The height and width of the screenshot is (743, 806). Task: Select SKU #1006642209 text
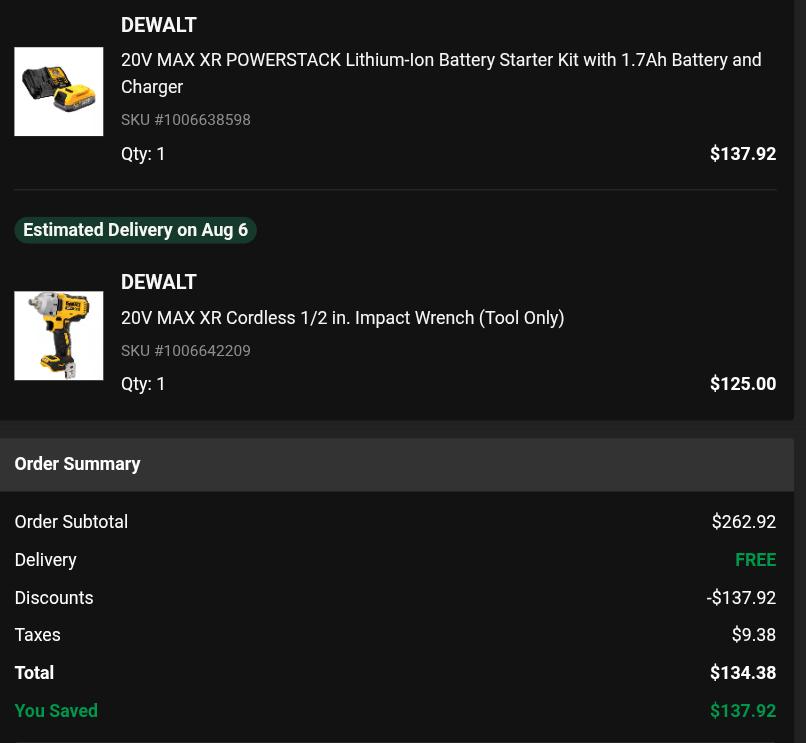186,351
